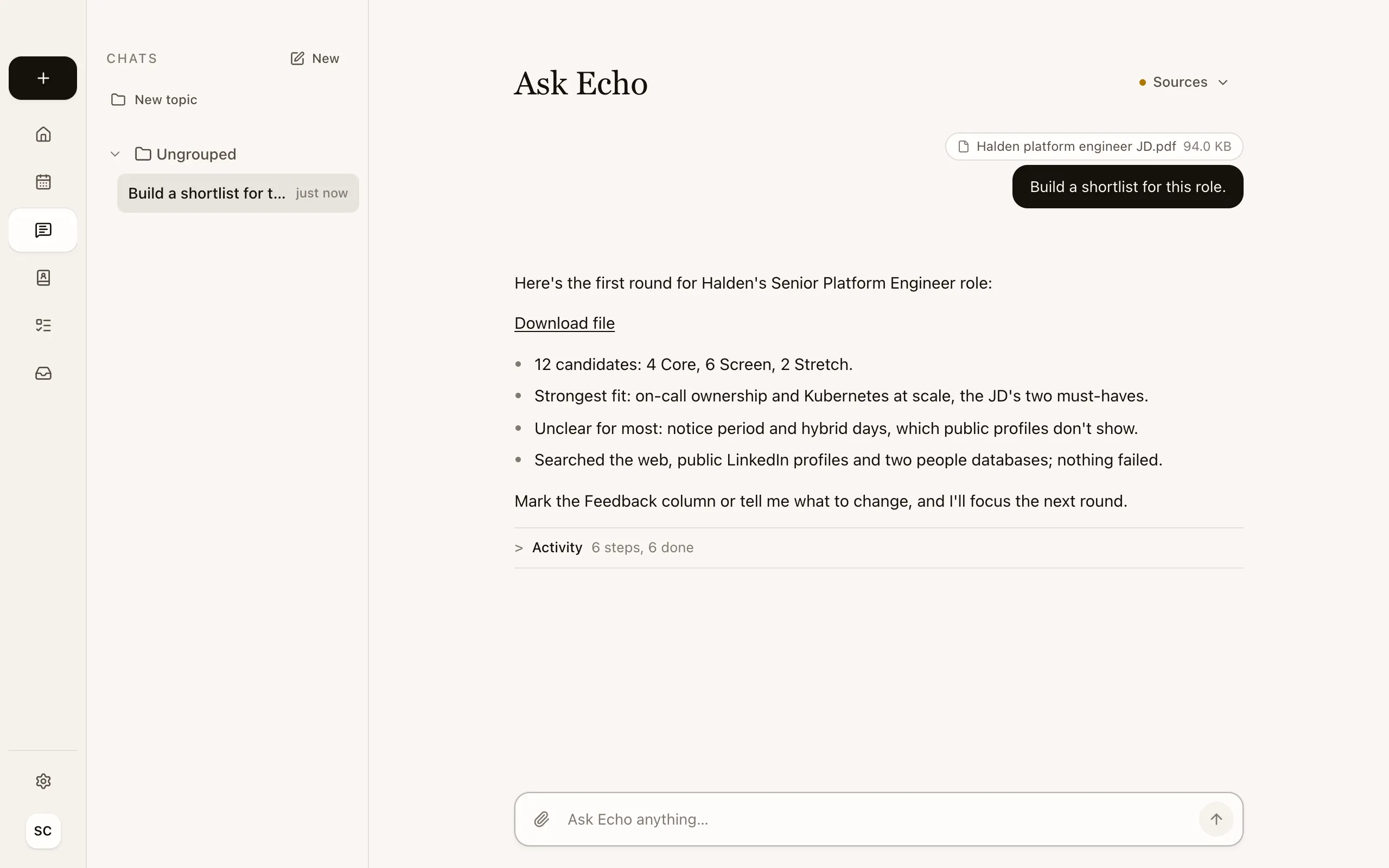Image resolution: width=1389 pixels, height=868 pixels.
Task: Click the 'Strongest fit: on-call ownership' bullet
Action: point(841,396)
